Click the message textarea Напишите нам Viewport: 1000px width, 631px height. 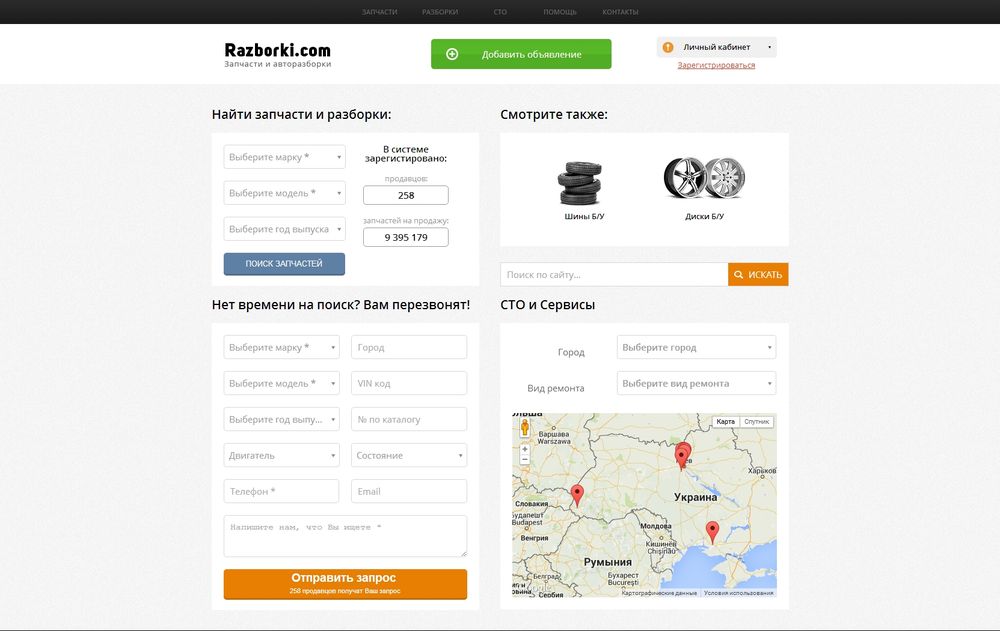click(x=345, y=536)
